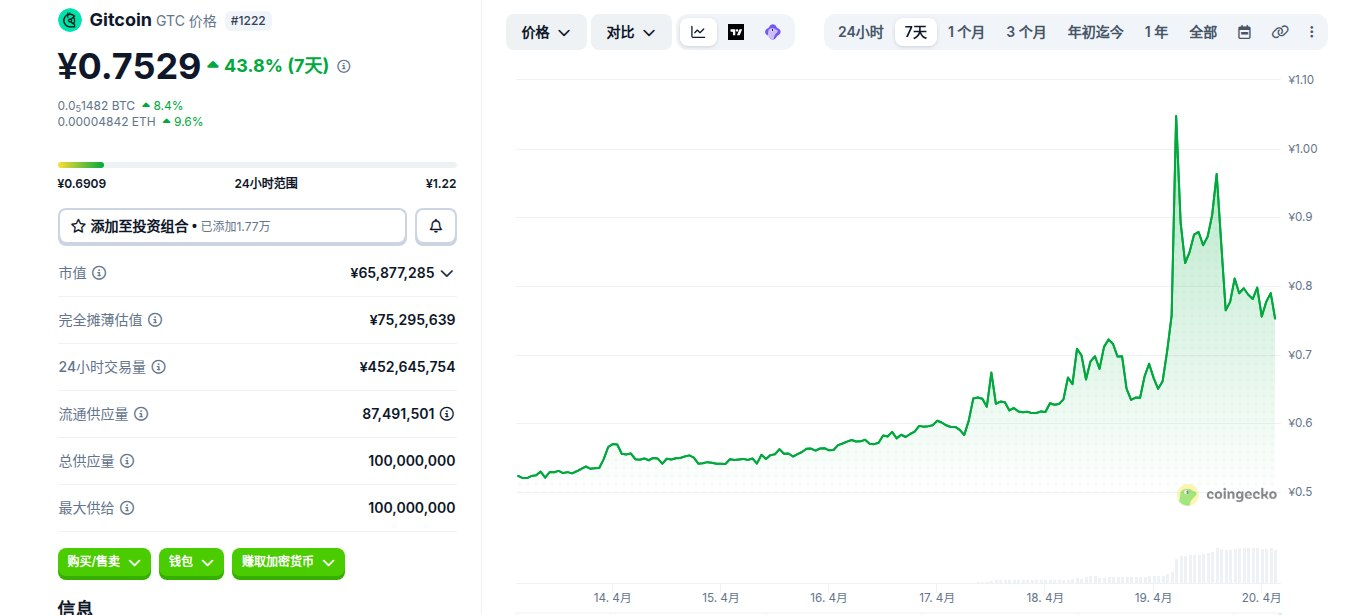This screenshot has height=615, width=1360.
Task: Click the ¥75,295,639 valuation value
Action: point(412,320)
